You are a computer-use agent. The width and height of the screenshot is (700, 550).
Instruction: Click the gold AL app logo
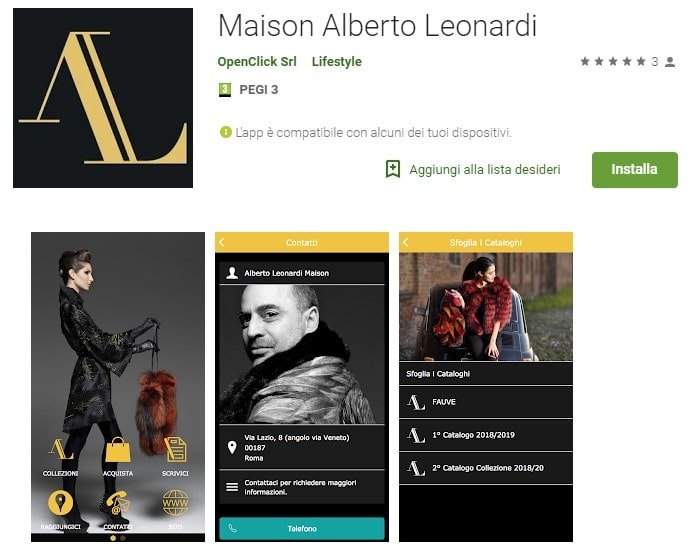pyautogui.click(x=103, y=98)
